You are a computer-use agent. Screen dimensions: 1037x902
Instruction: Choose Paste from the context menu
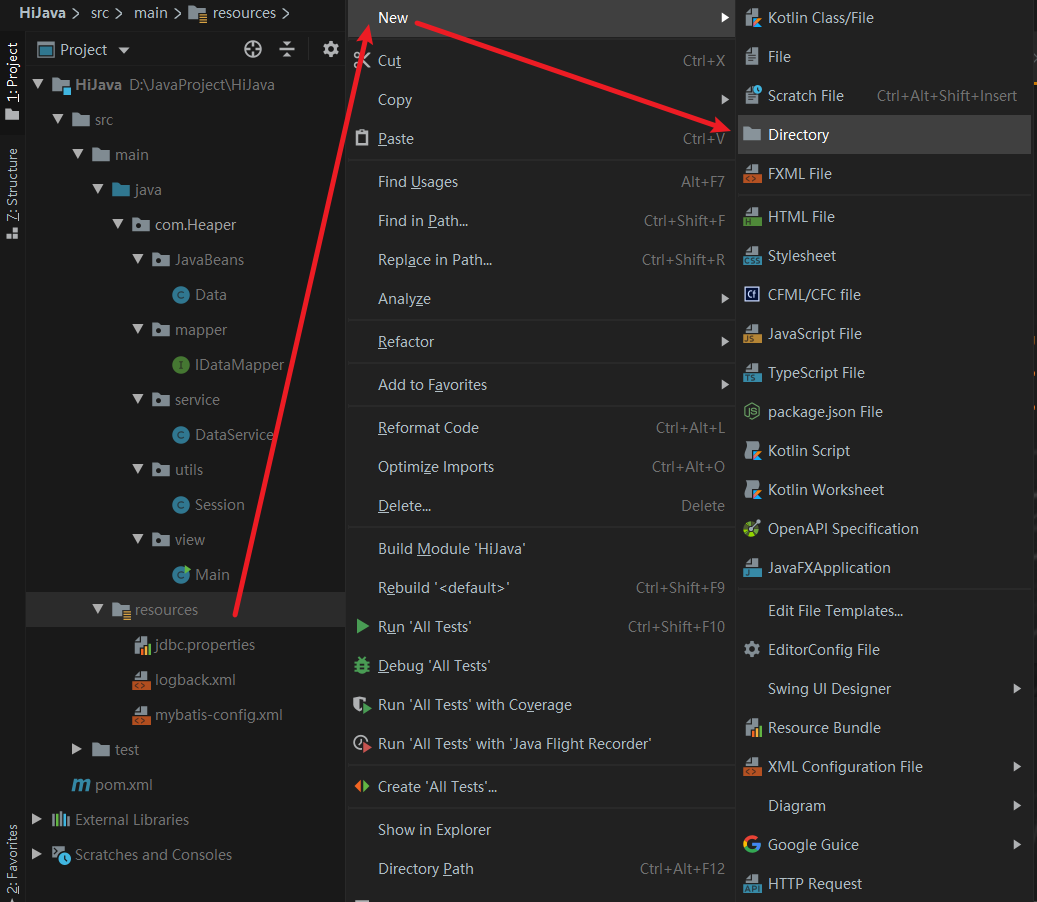tap(541, 139)
